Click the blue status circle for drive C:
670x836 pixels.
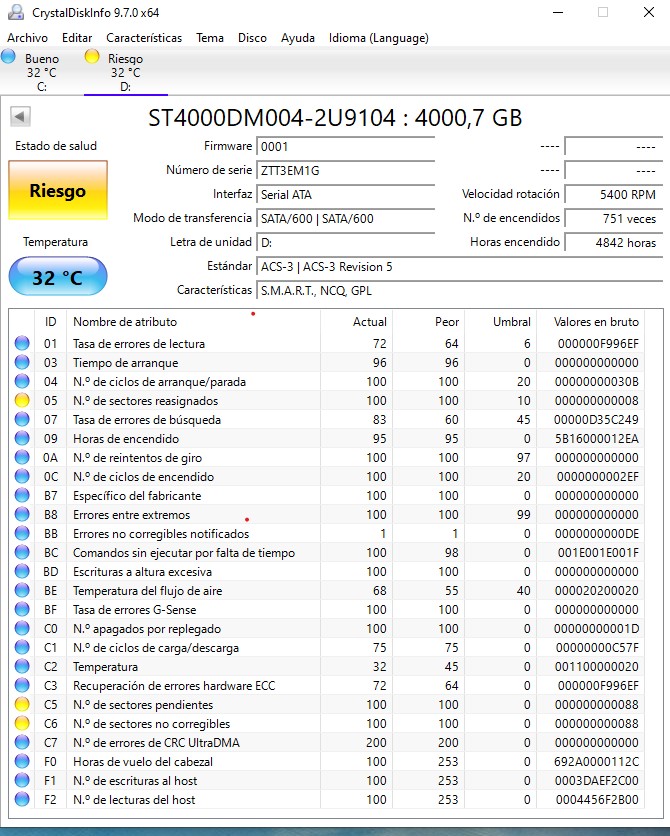pyautogui.click(x=8, y=56)
